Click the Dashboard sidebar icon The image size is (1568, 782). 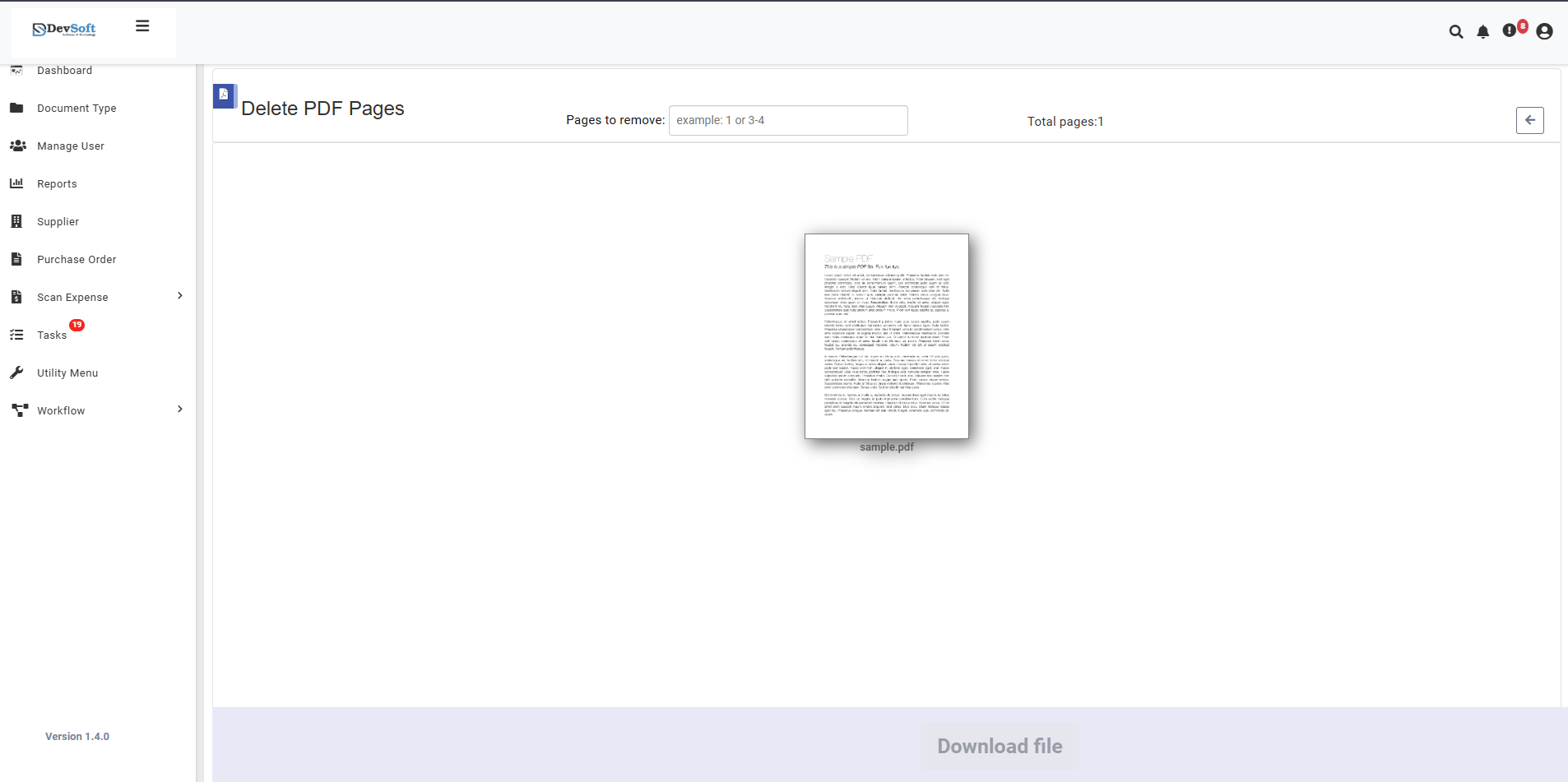pyautogui.click(x=17, y=70)
